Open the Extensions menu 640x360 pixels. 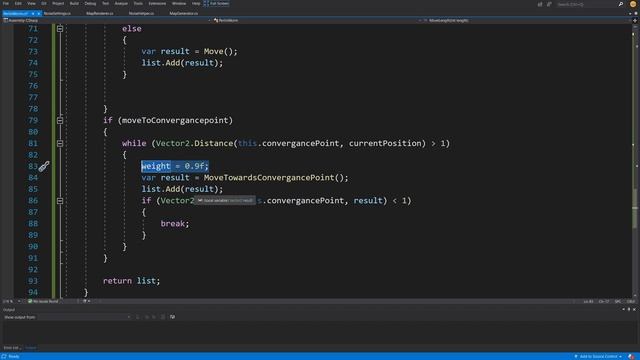pyautogui.click(x=157, y=4)
